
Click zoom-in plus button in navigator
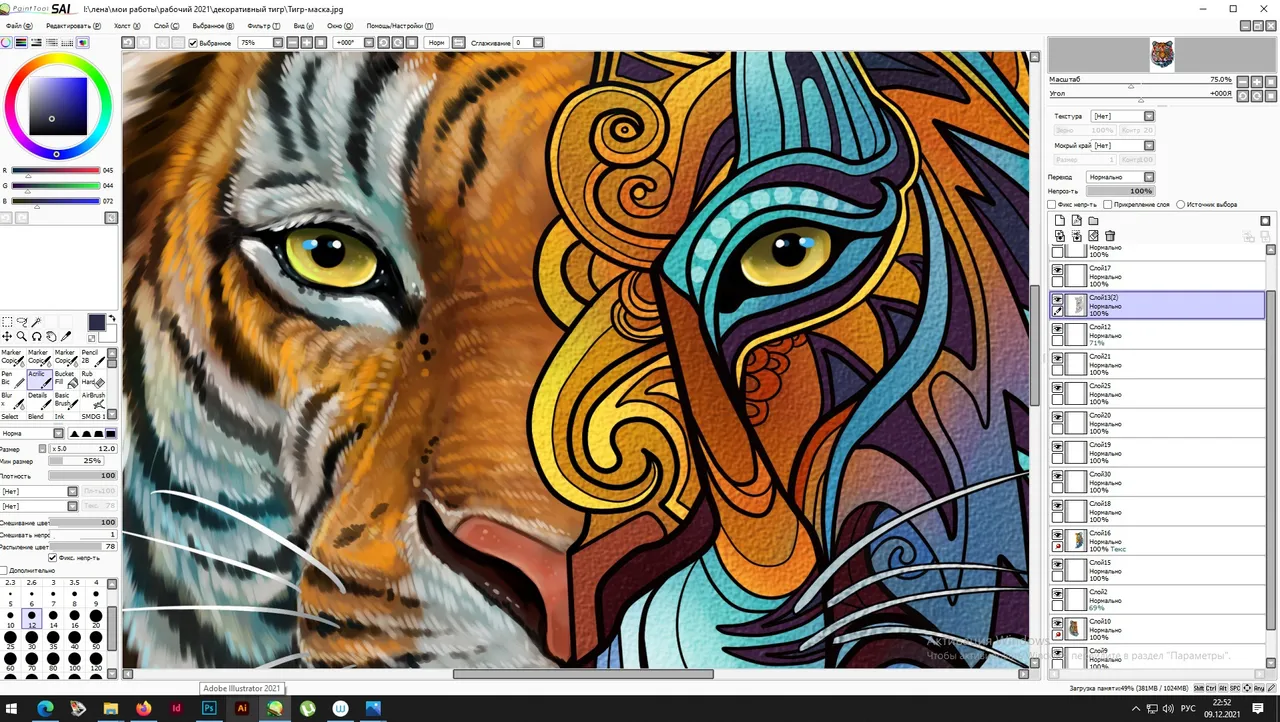point(1256,81)
